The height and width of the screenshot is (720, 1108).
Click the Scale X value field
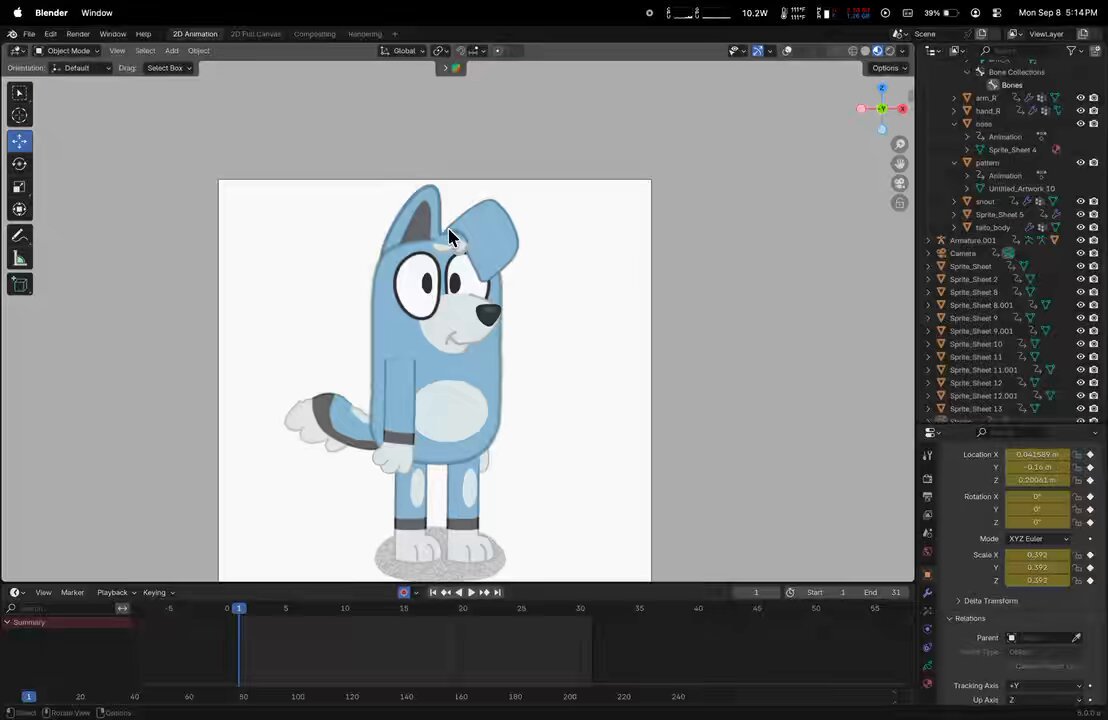1037,555
